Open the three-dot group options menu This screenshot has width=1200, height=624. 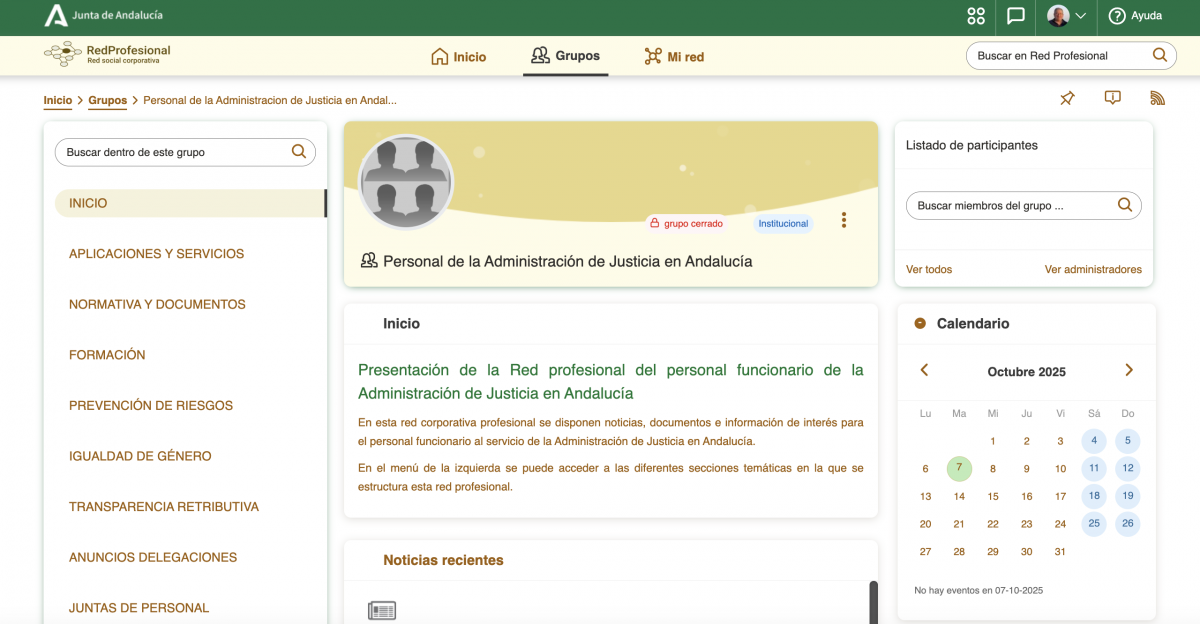pyautogui.click(x=844, y=220)
